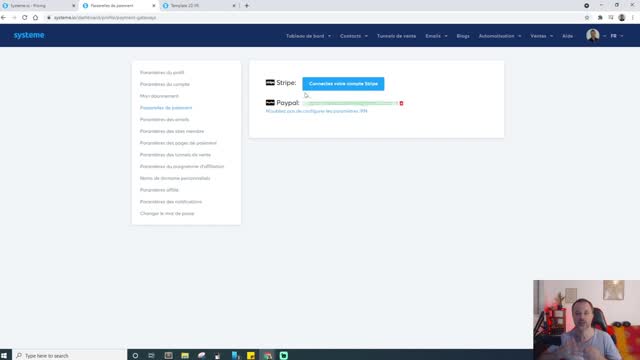The height and width of the screenshot is (360, 640).
Task: Click the browser home icon
Action: [36, 18]
